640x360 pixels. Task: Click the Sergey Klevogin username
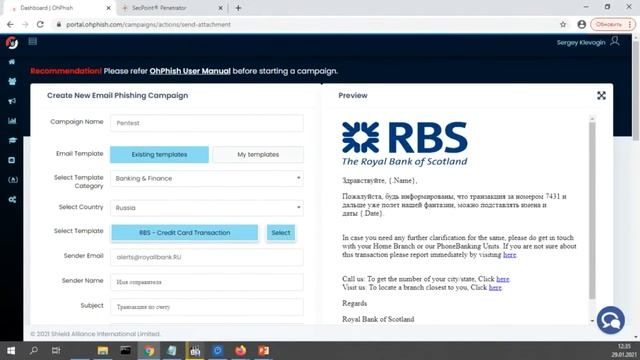pyautogui.click(x=581, y=42)
